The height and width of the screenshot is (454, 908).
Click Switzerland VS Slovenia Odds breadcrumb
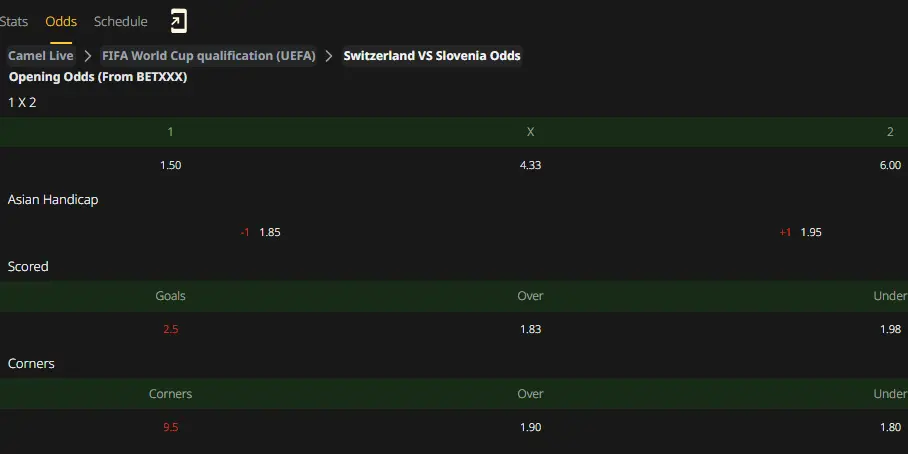point(432,56)
